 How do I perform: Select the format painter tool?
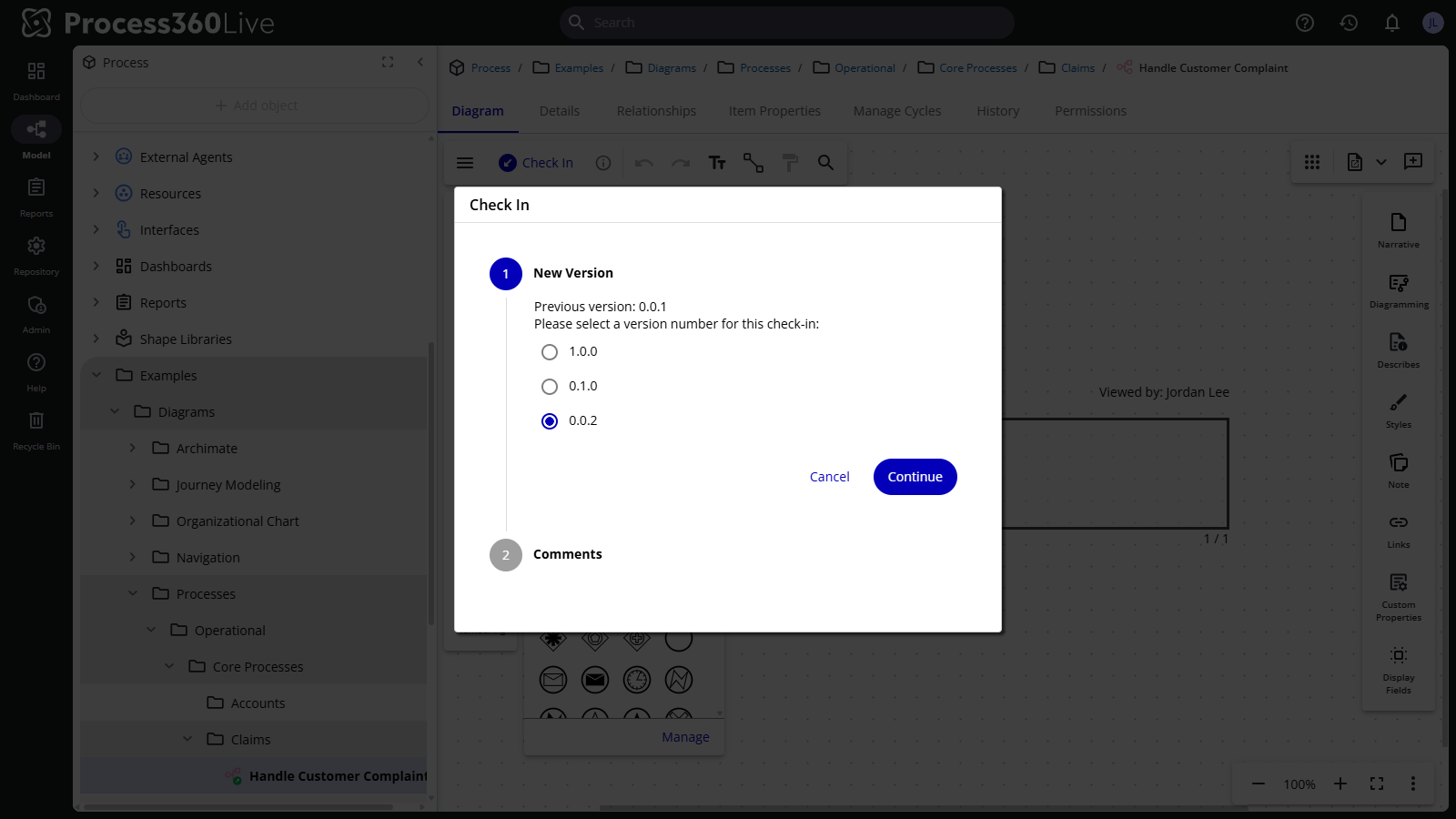click(790, 163)
